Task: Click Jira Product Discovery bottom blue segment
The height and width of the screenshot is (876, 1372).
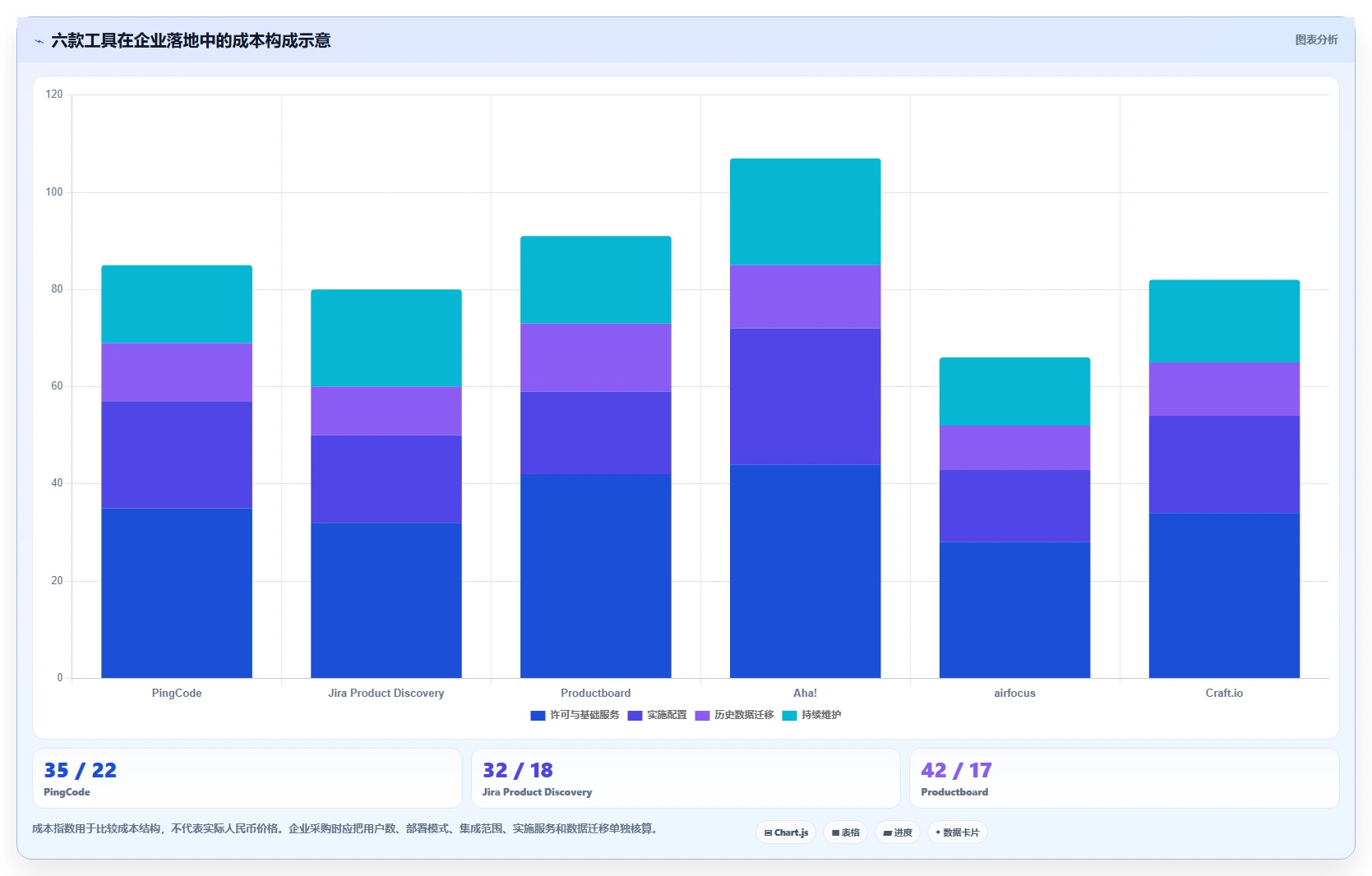Action: (386, 600)
